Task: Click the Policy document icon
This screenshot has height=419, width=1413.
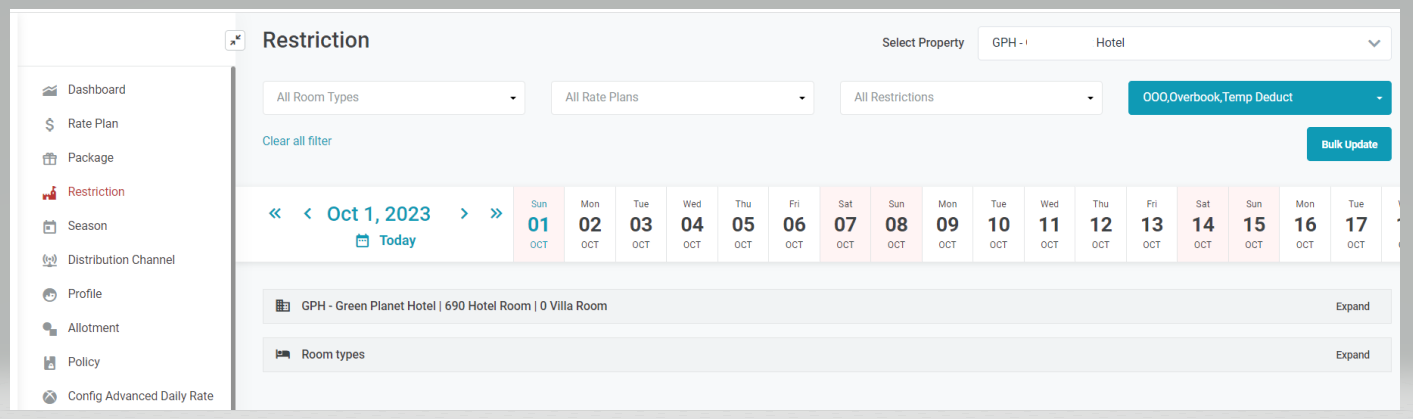Action: tap(49, 362)
